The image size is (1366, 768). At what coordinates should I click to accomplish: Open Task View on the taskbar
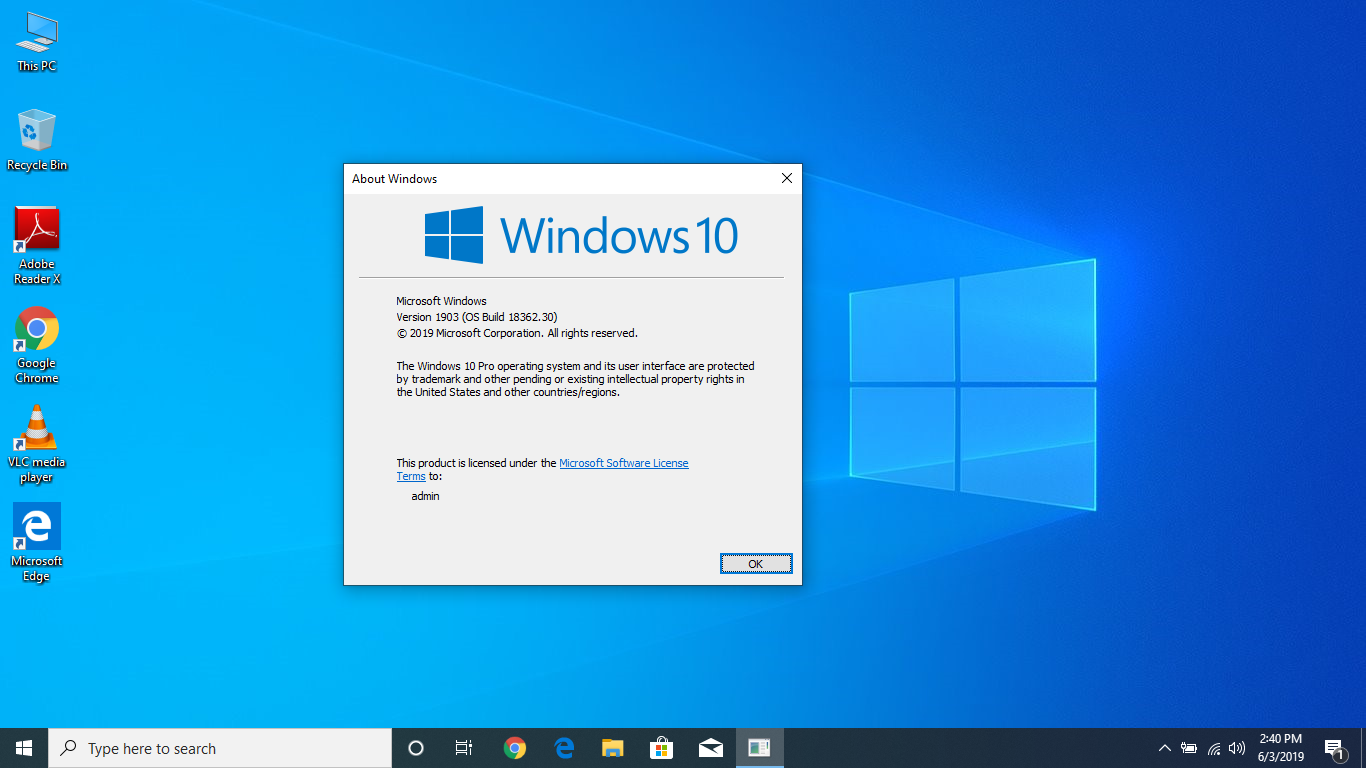pos(464,748)
